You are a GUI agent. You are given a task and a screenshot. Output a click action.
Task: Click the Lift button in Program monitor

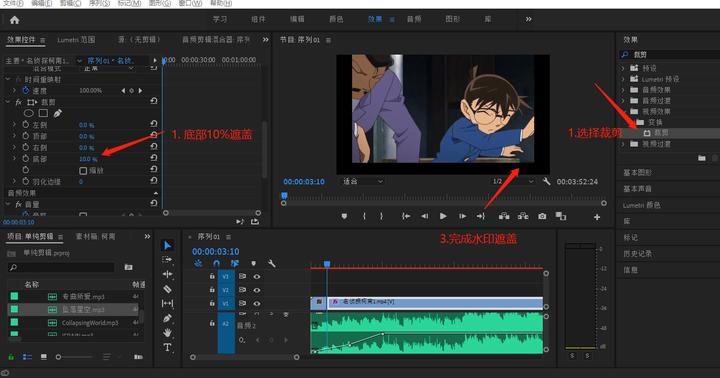coord(504,216)
